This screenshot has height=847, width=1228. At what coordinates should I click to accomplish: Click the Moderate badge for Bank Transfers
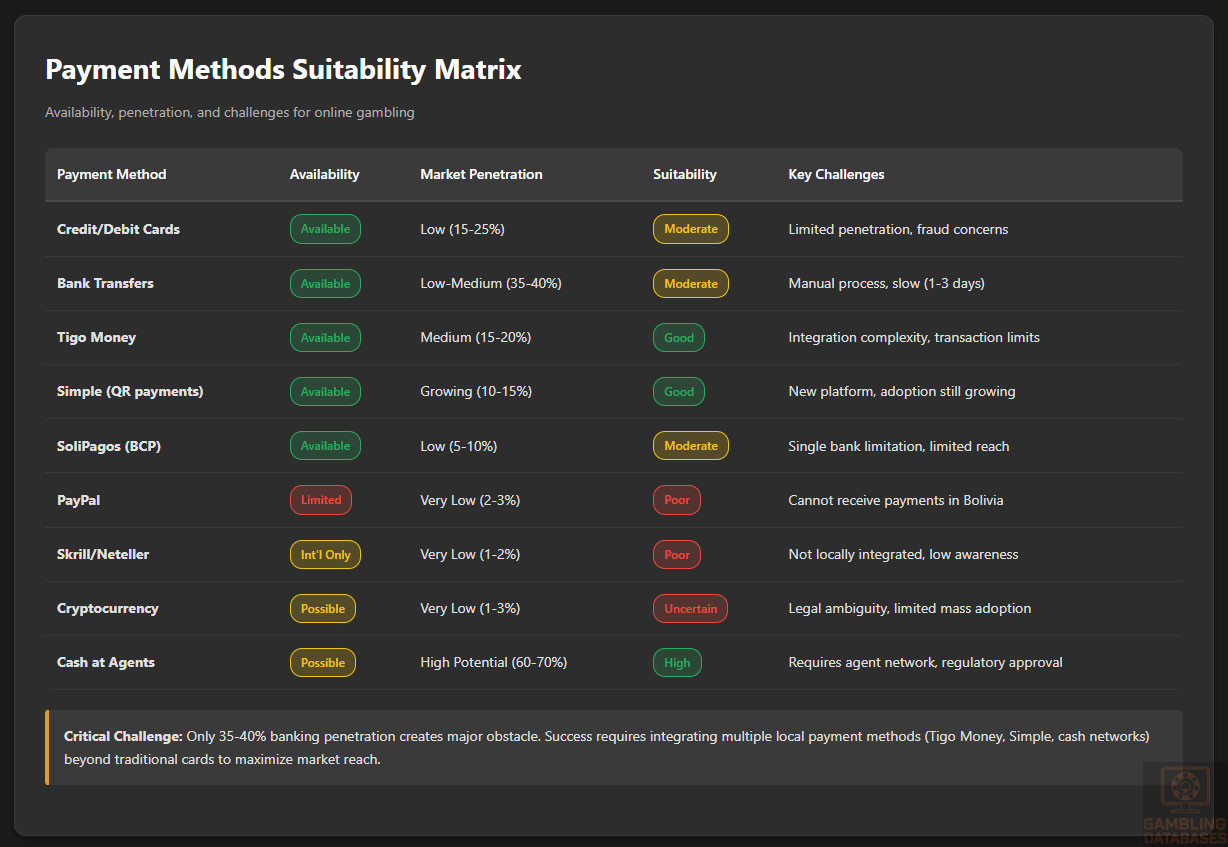tap(691, 284)
